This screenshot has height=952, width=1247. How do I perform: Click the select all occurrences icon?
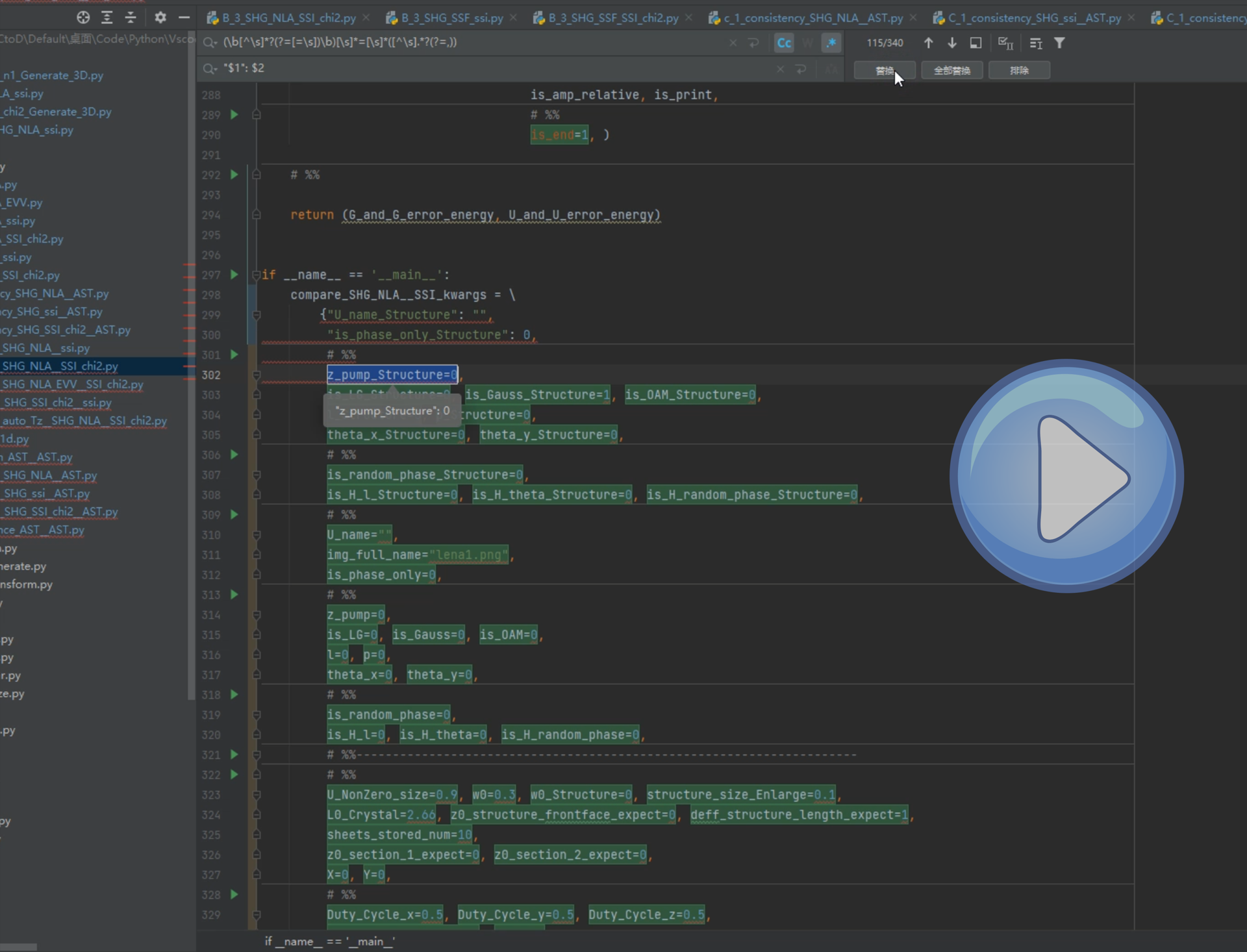[1005, 43]
